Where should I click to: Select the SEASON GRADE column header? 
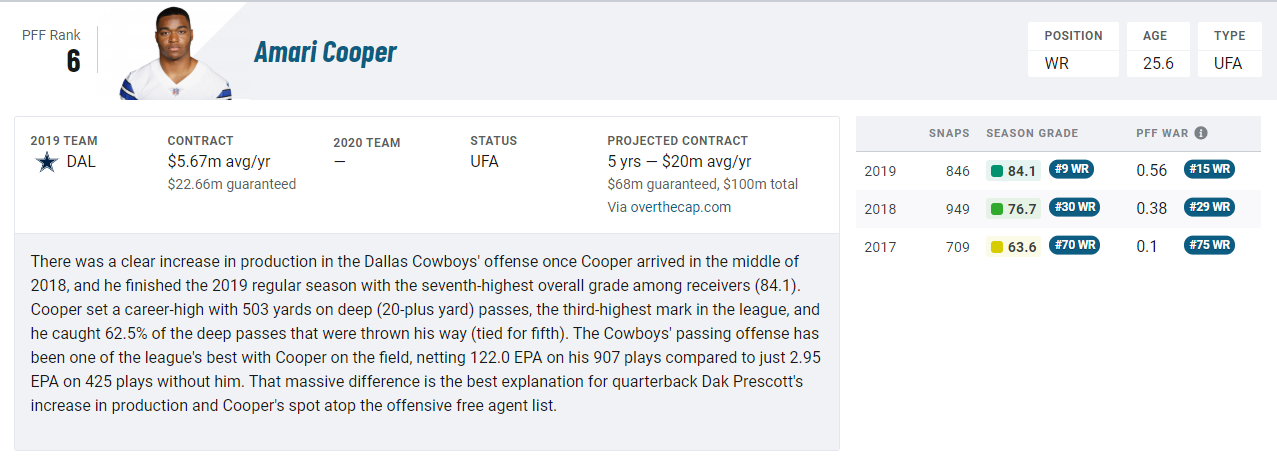pyautogui.click(x=1032, y=133)
